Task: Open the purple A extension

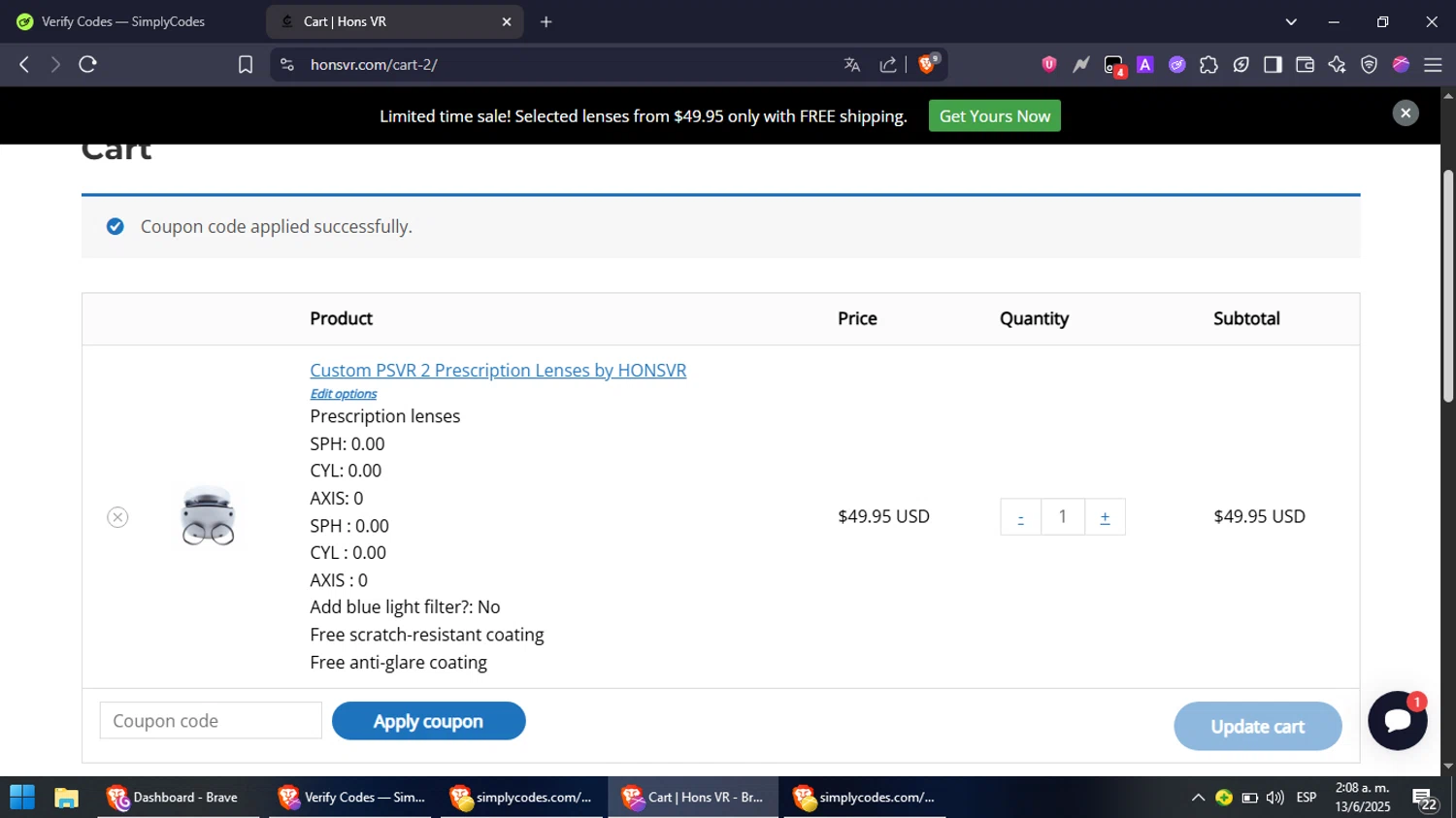Action: tap(1145, 65)
